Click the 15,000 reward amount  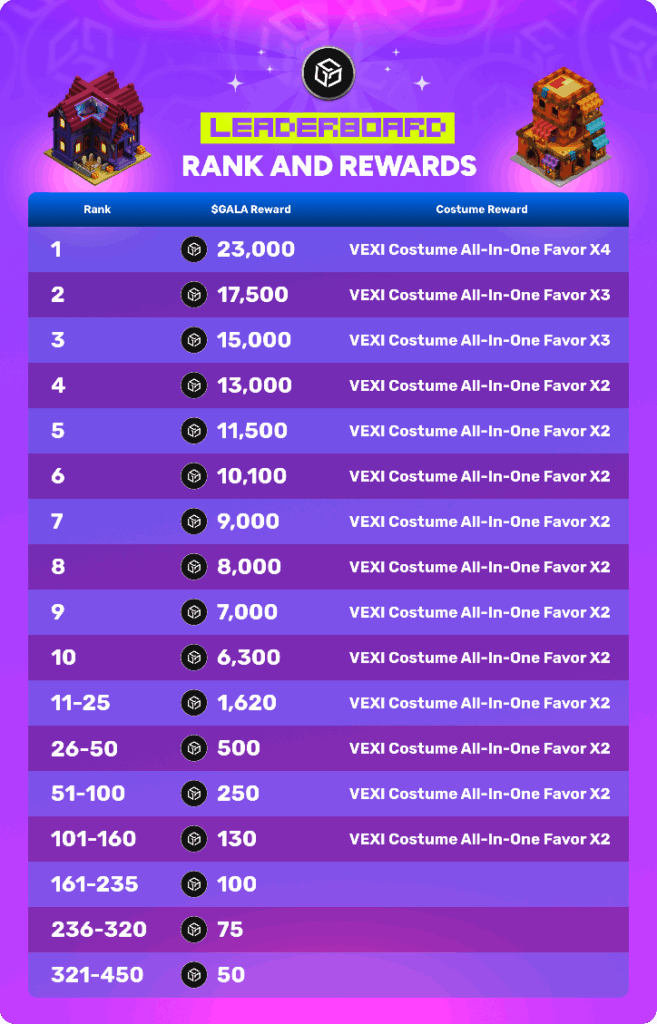254,340
